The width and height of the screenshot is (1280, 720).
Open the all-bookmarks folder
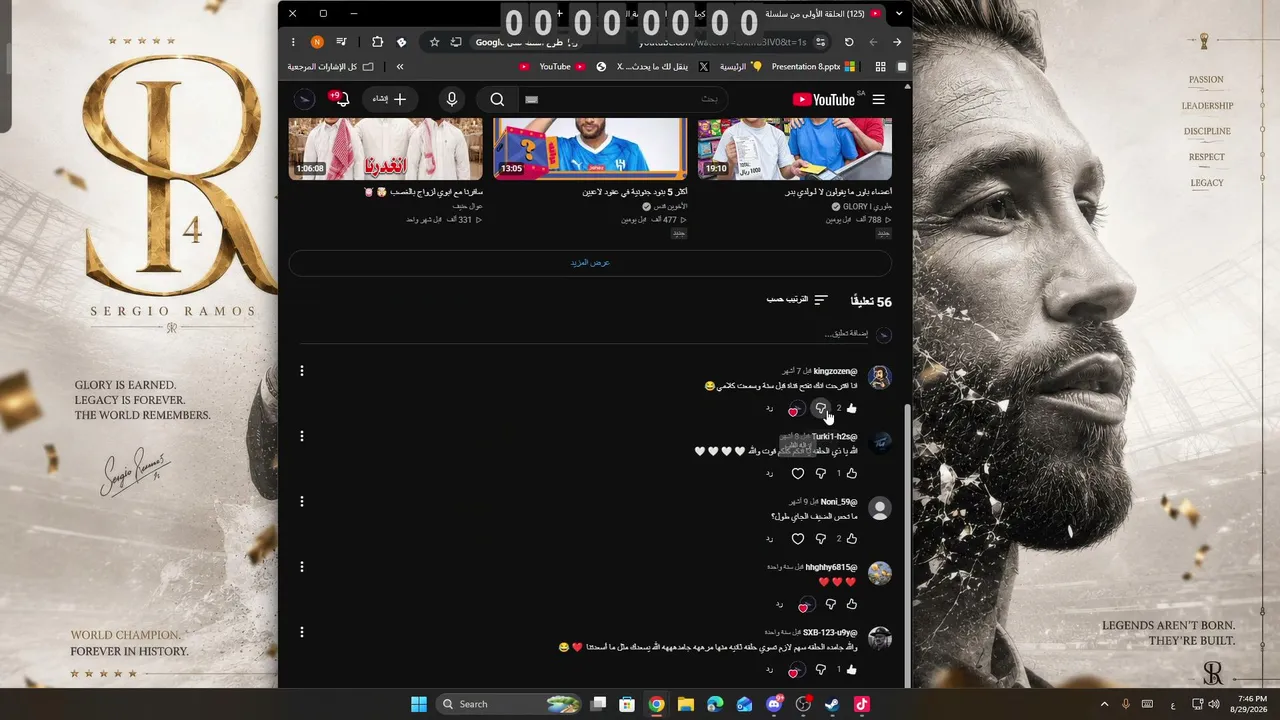(331, 67)
